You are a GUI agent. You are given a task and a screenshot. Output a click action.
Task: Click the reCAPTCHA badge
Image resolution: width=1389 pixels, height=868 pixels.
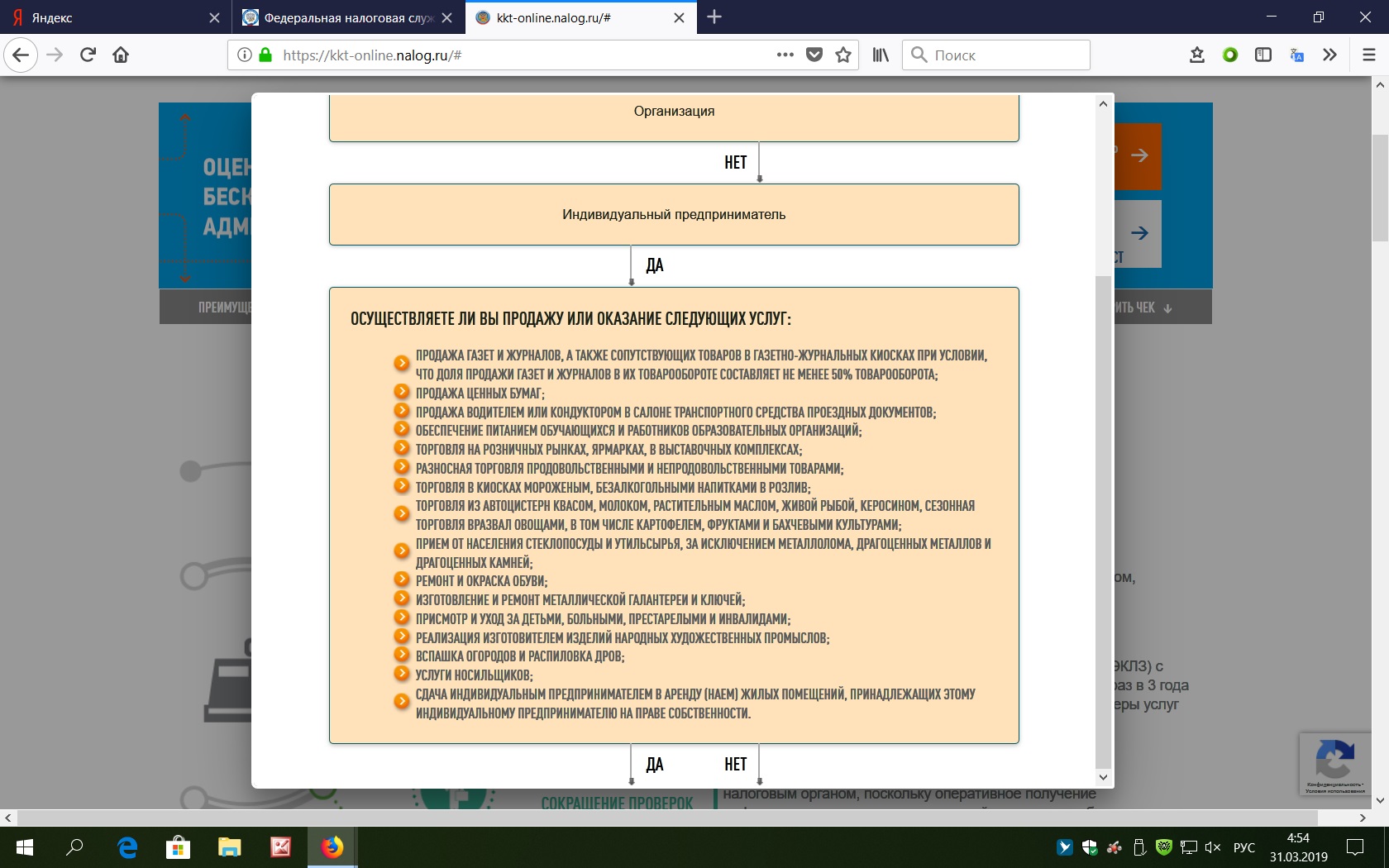tap(1334, 764)
